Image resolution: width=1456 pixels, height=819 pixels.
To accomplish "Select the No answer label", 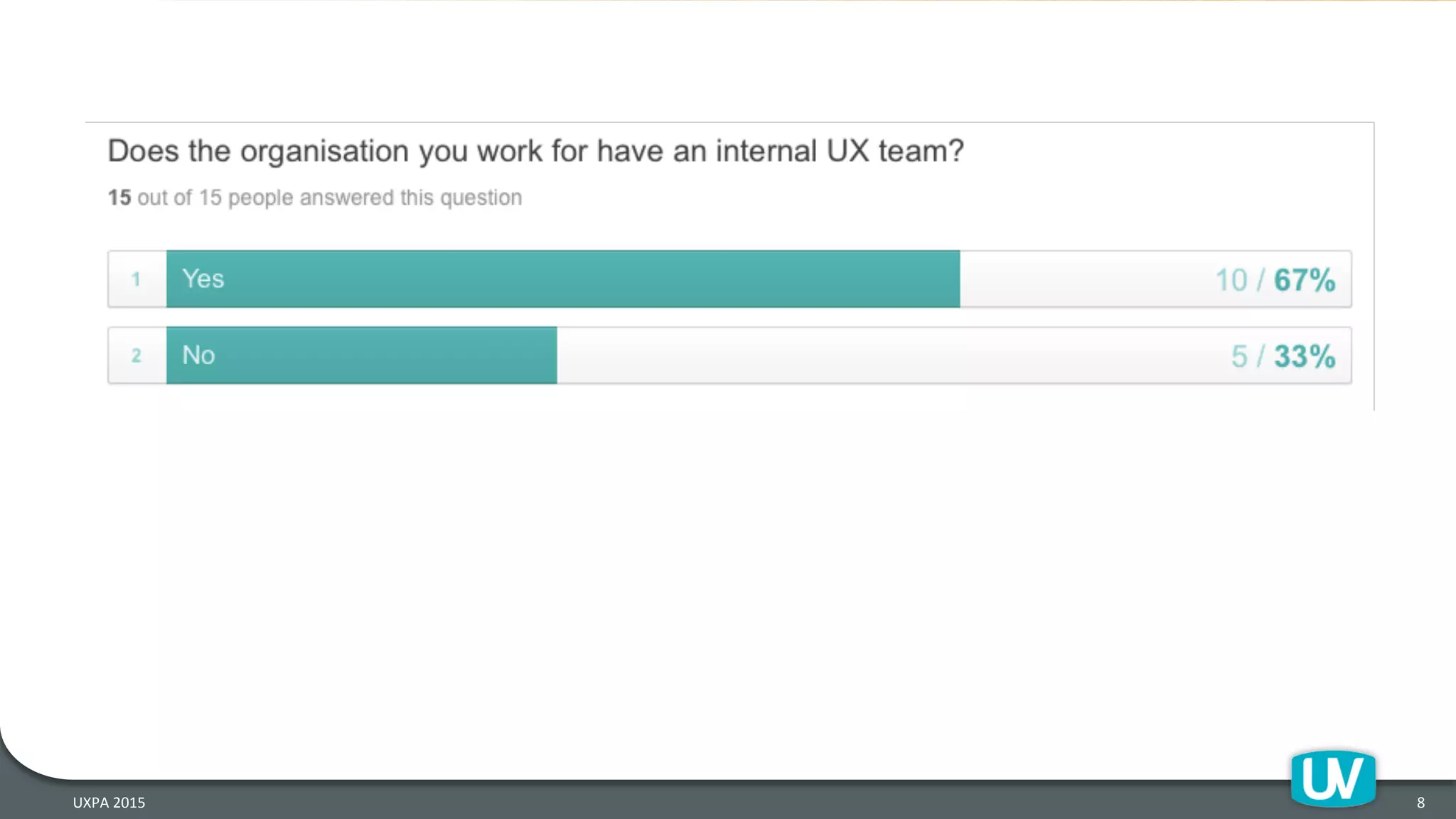I will [198, 355].
